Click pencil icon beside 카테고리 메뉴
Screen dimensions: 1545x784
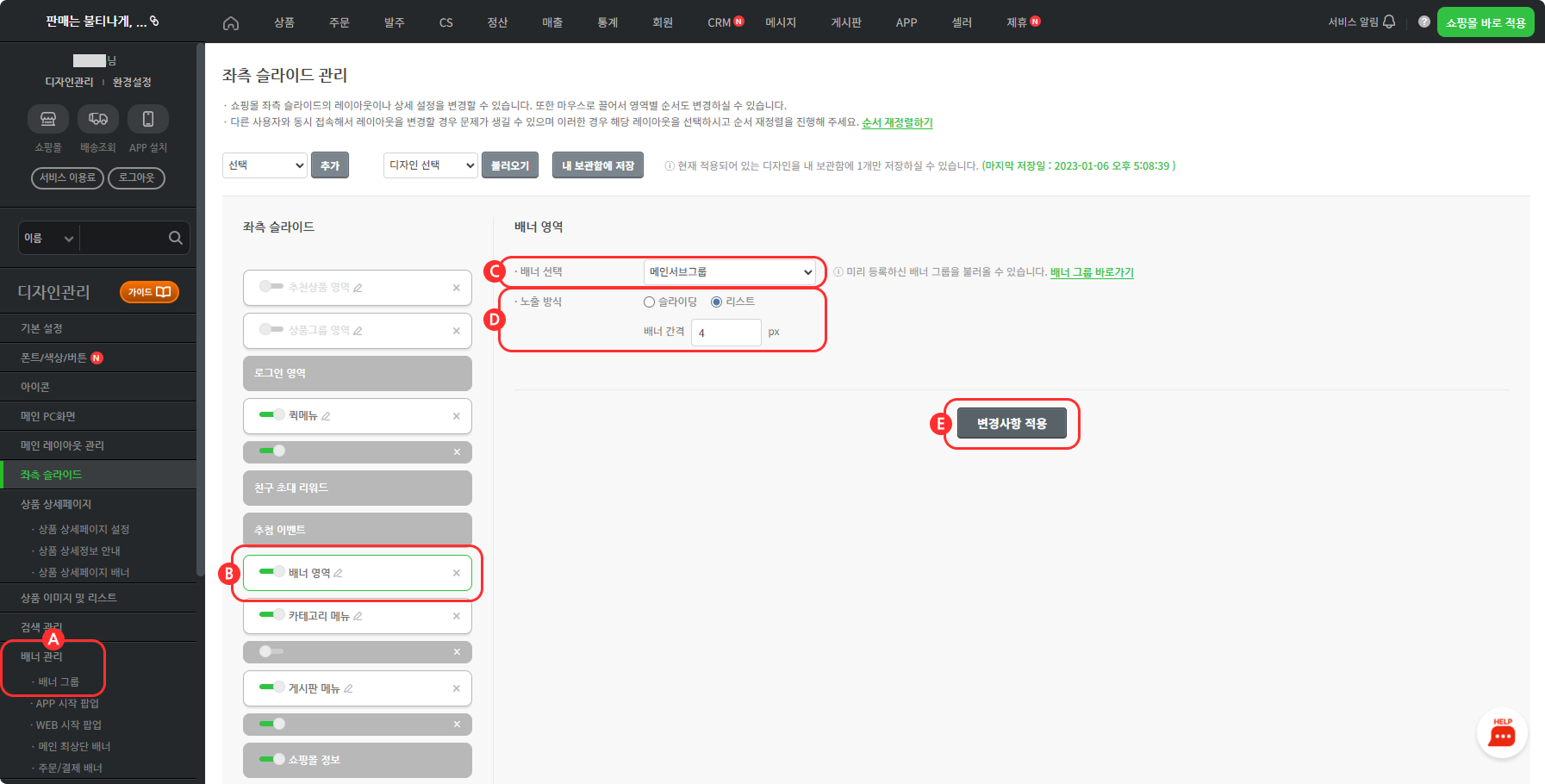358,616
